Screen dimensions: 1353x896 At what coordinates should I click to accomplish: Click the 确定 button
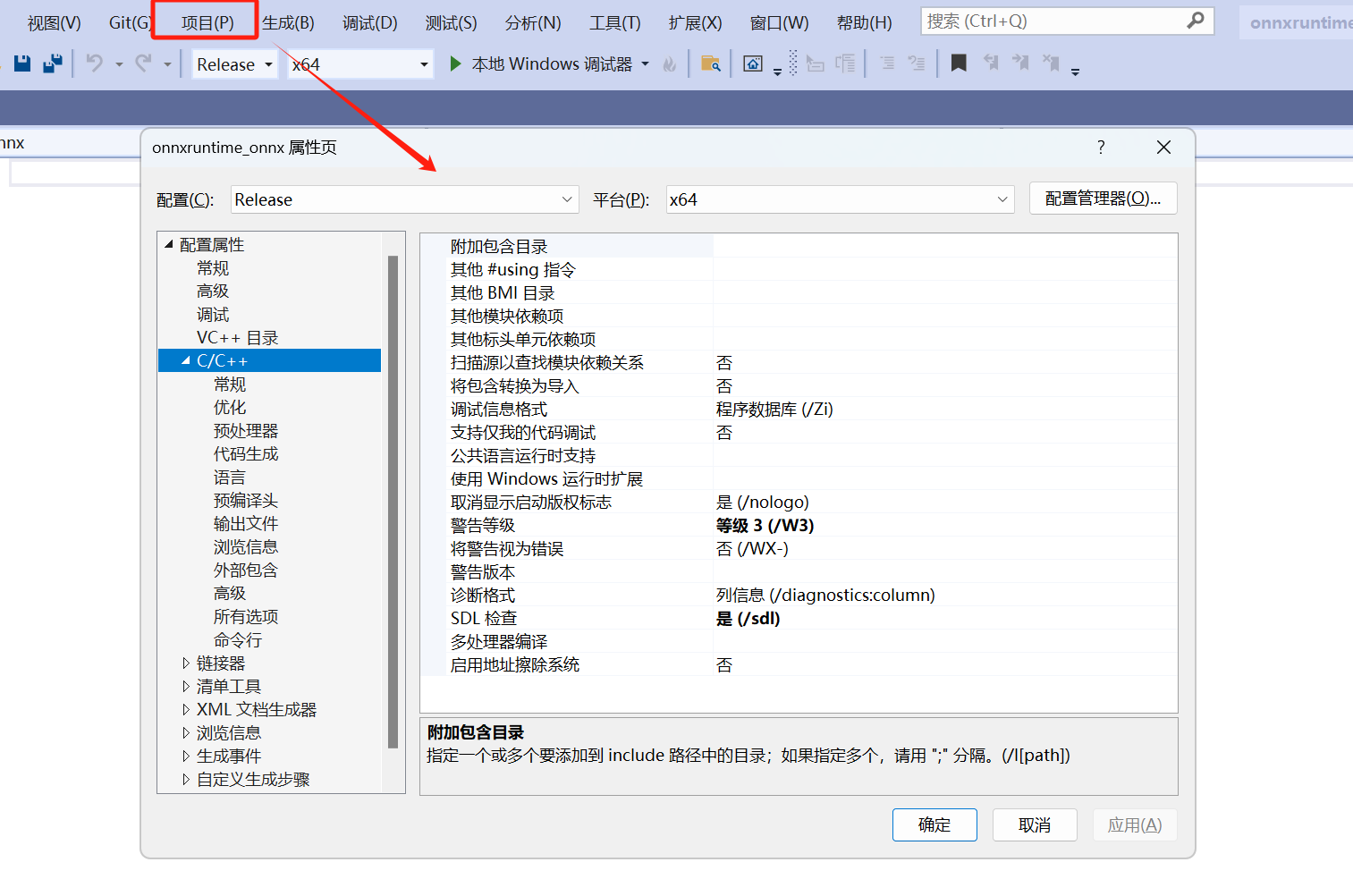934,824
